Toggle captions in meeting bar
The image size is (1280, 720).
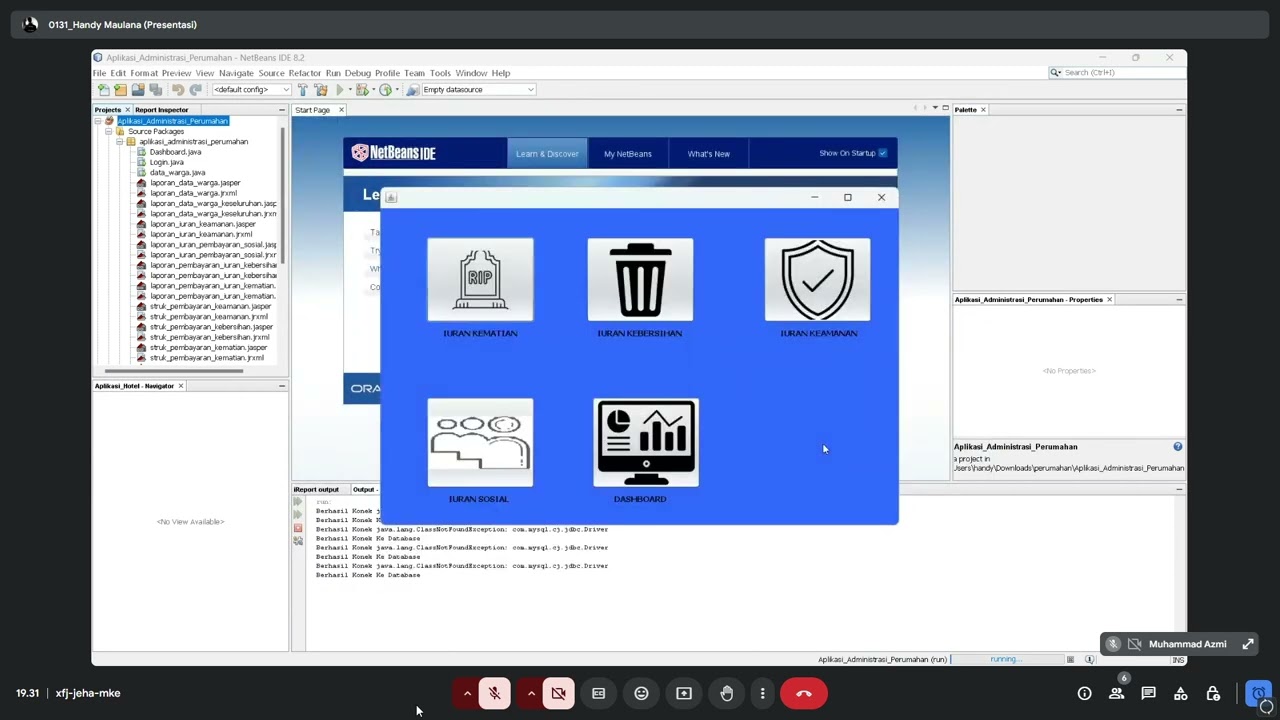598,693
